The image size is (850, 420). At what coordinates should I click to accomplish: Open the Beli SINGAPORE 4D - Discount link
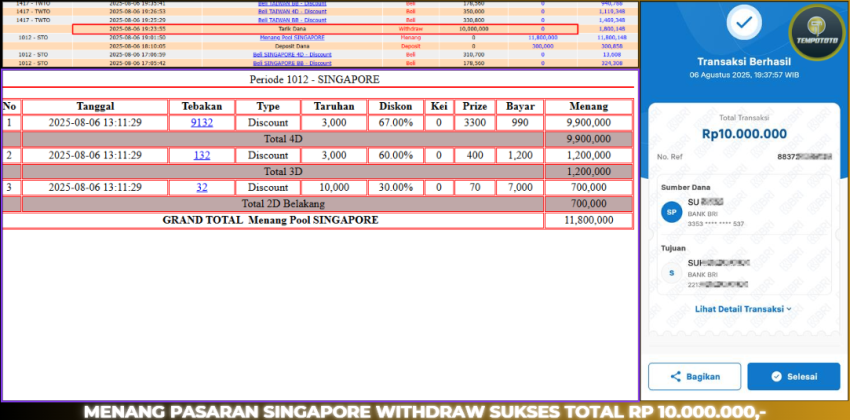coord(292,55)
